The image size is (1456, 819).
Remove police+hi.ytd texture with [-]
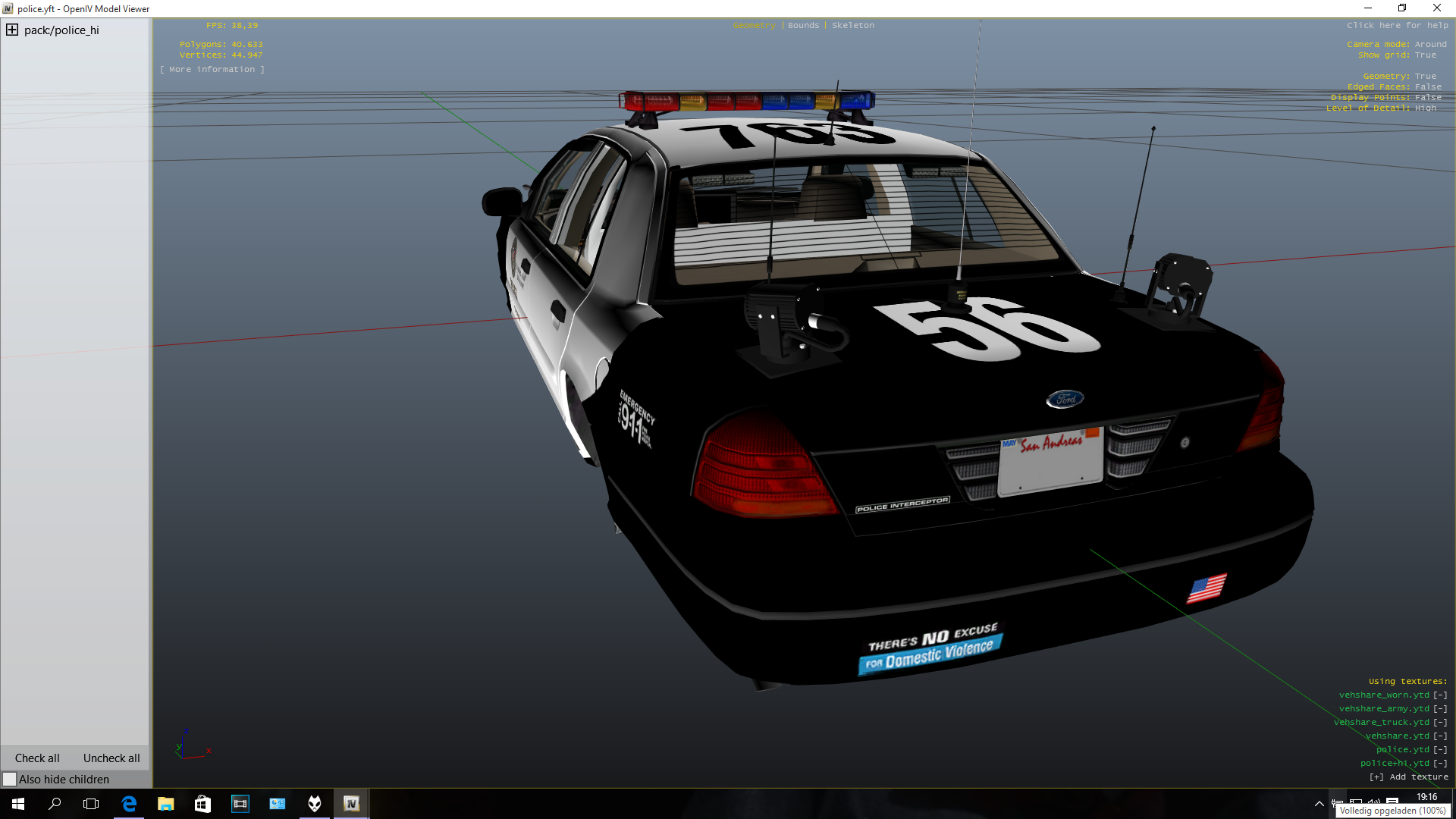1439,763
